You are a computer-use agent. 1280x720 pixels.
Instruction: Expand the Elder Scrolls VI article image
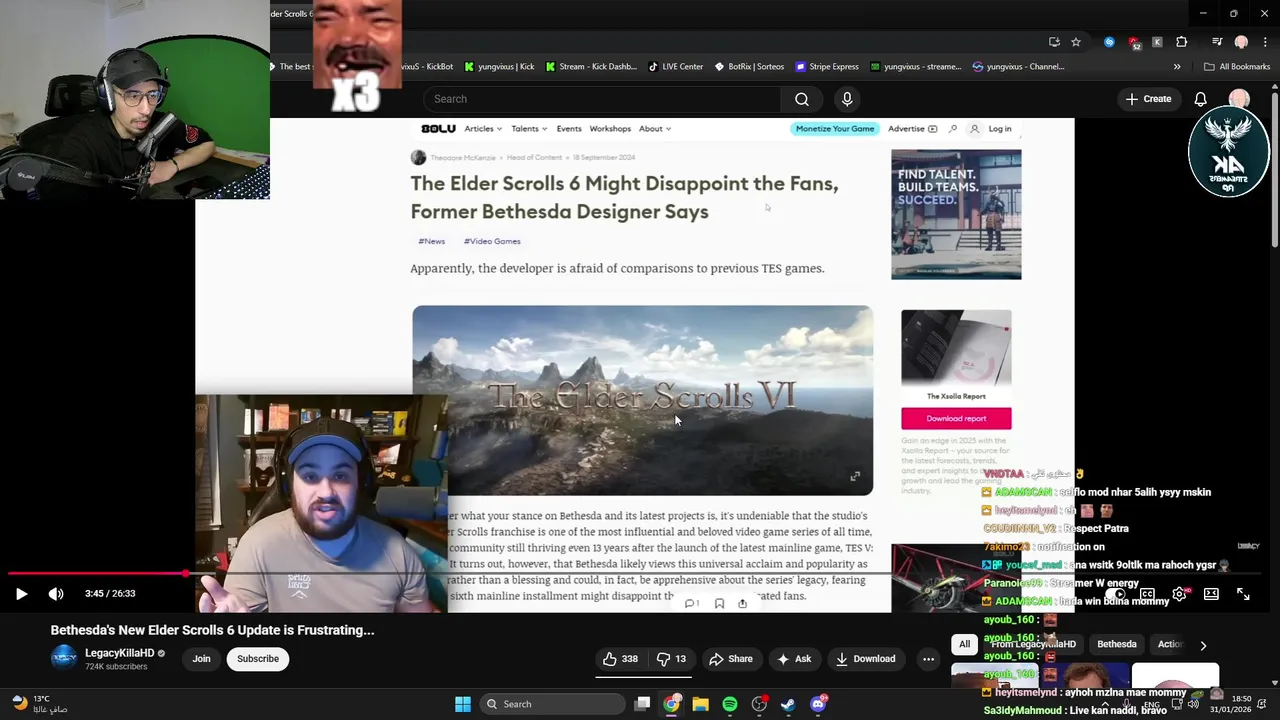coord(855,477)
